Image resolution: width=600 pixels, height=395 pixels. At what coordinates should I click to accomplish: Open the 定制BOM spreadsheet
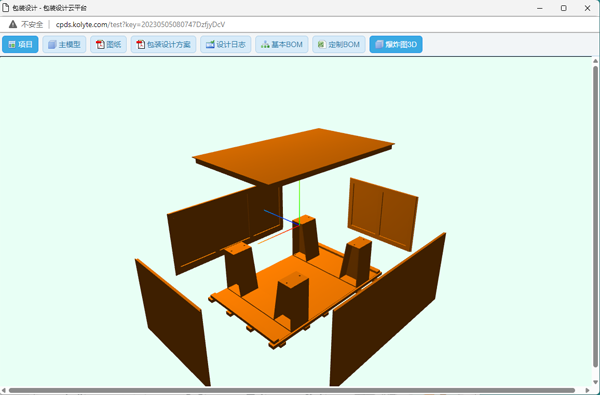click(339, 44)
